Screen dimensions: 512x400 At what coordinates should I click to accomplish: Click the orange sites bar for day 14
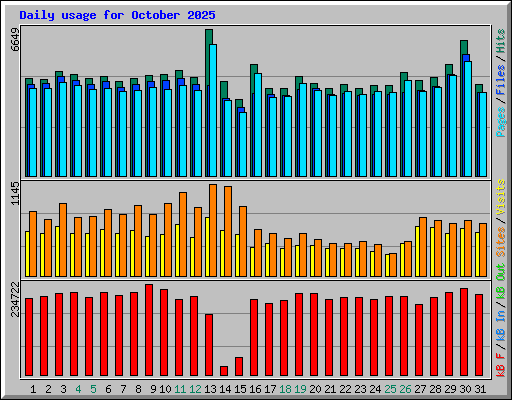point(228,231)
